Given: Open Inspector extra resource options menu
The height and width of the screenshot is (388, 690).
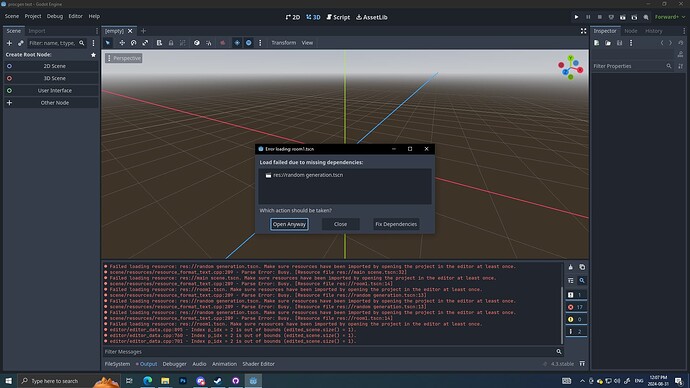Looking at the screenshot, I should (x=631, y=43).
